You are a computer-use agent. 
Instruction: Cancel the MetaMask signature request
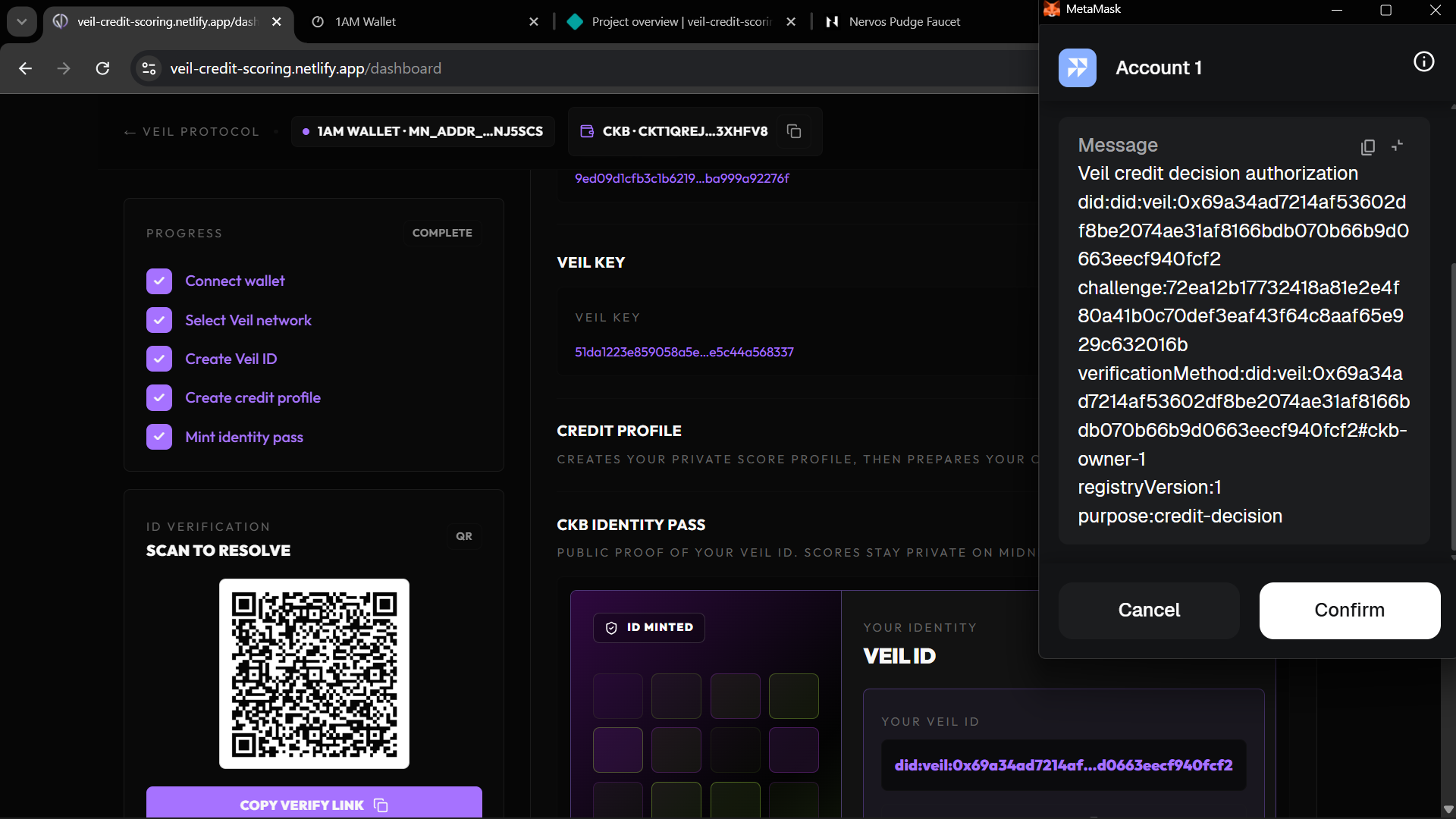point(1149,610)
